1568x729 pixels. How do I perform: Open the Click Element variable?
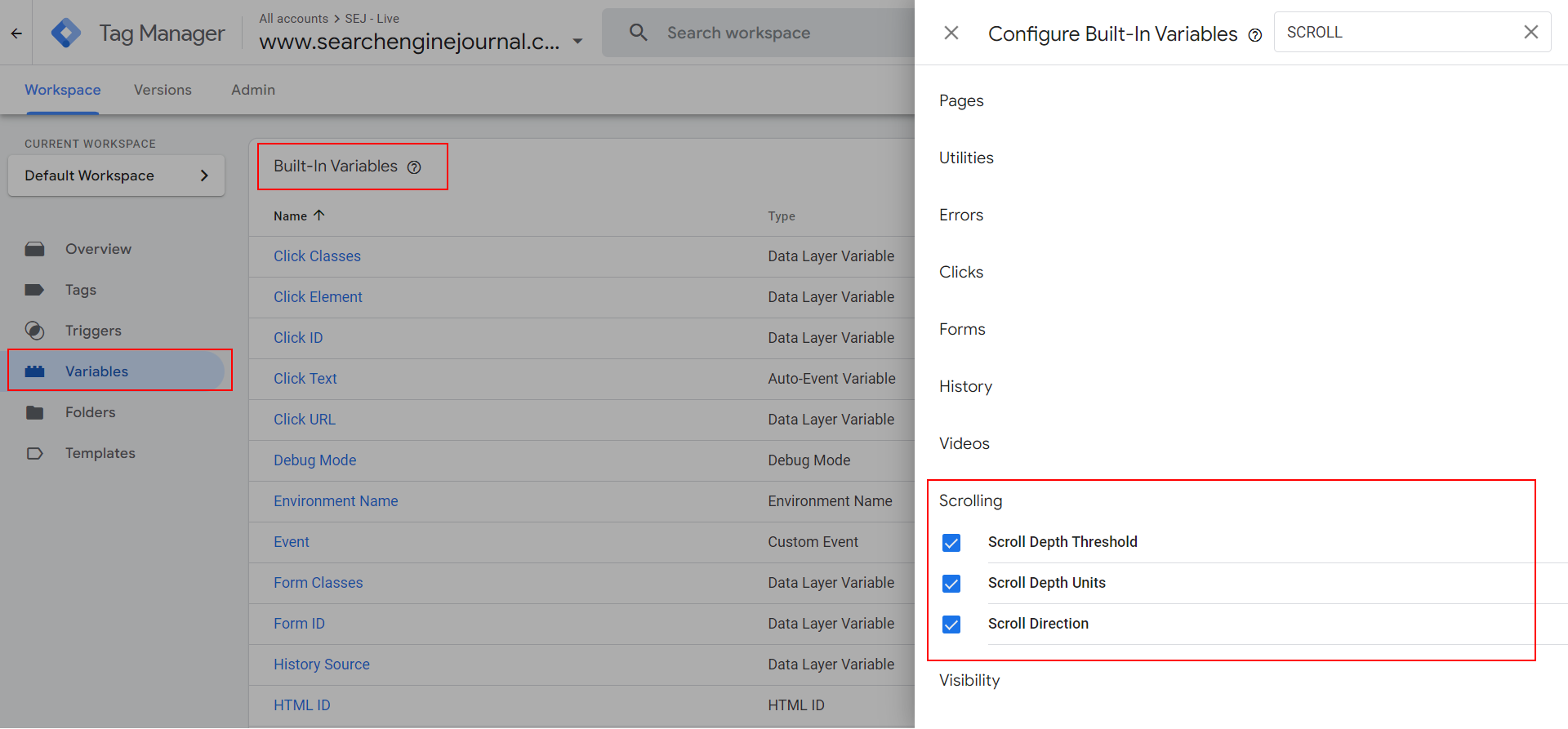pos(318,297)
